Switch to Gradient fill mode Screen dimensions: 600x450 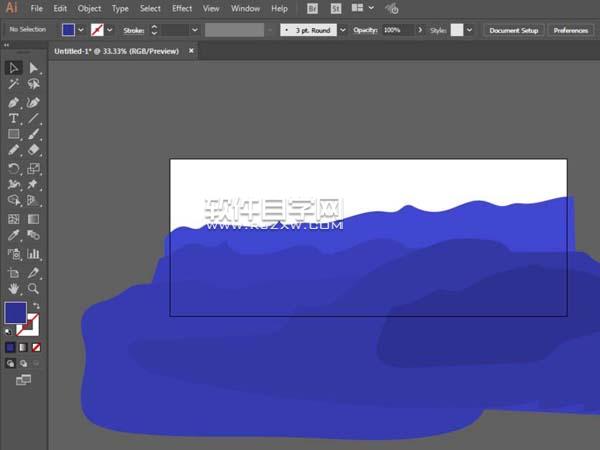tap(24, 347)
